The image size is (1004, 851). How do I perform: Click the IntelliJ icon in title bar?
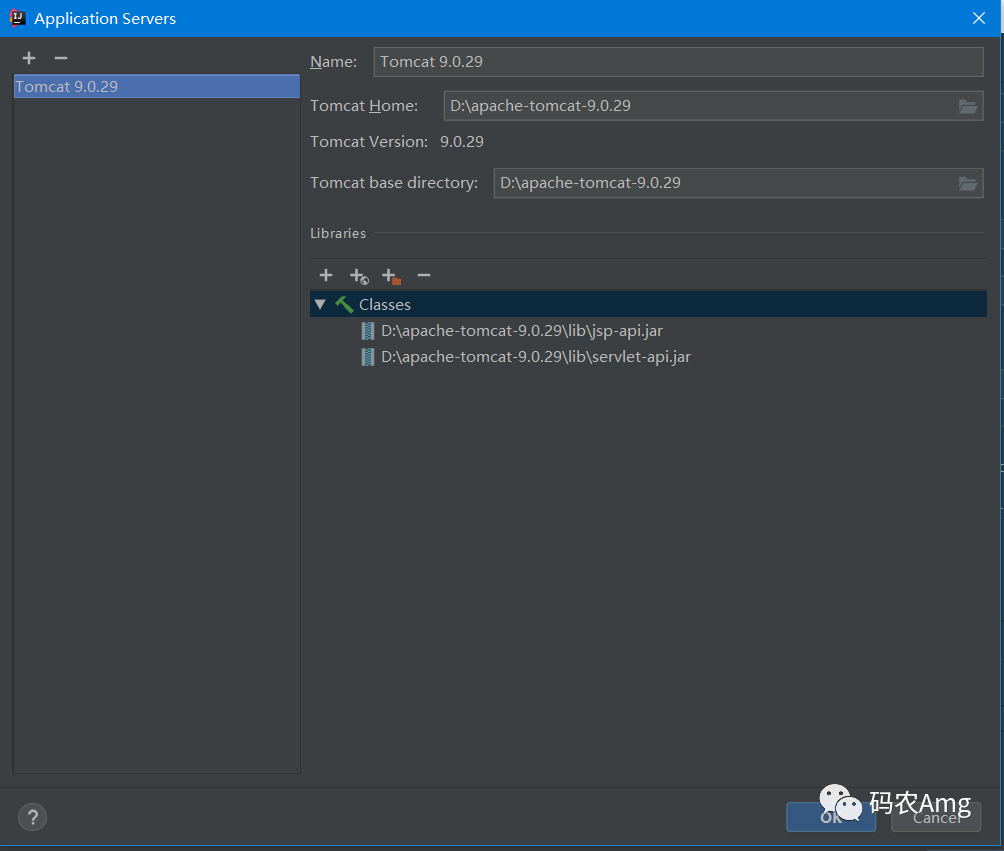18,18
